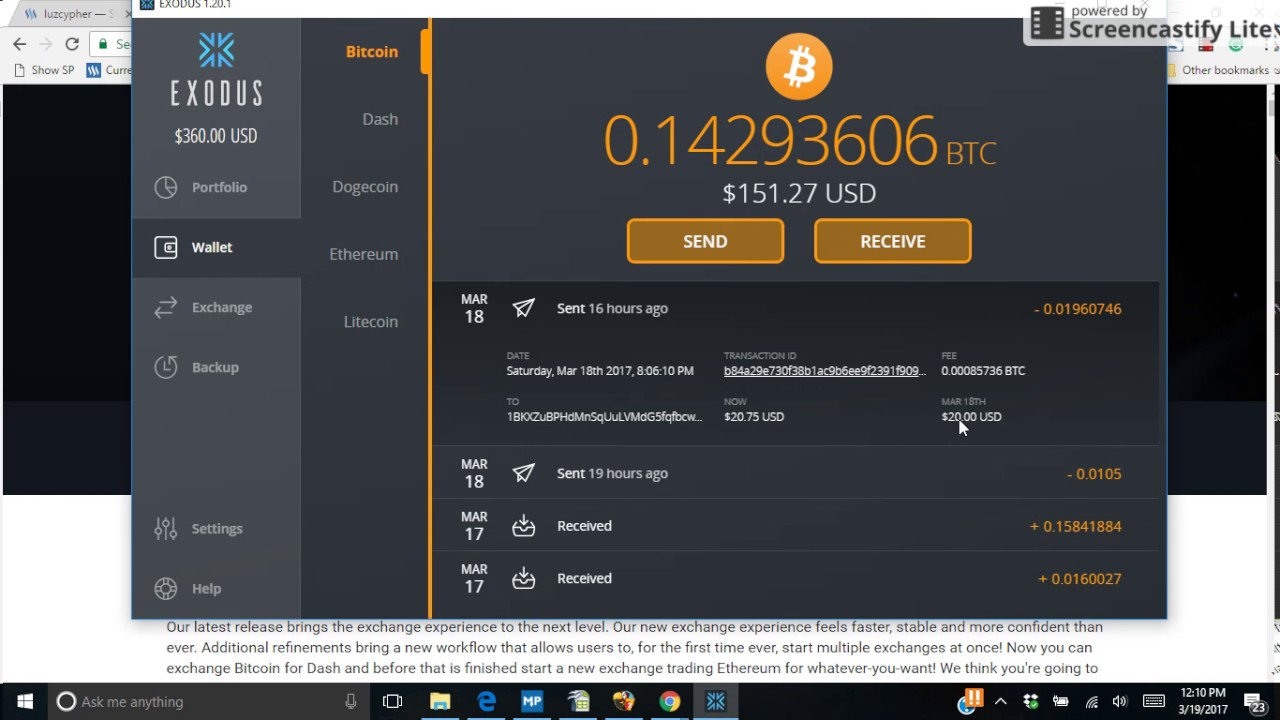
Task: Click the volume speaker tray icon
Action: [1120, 702]
